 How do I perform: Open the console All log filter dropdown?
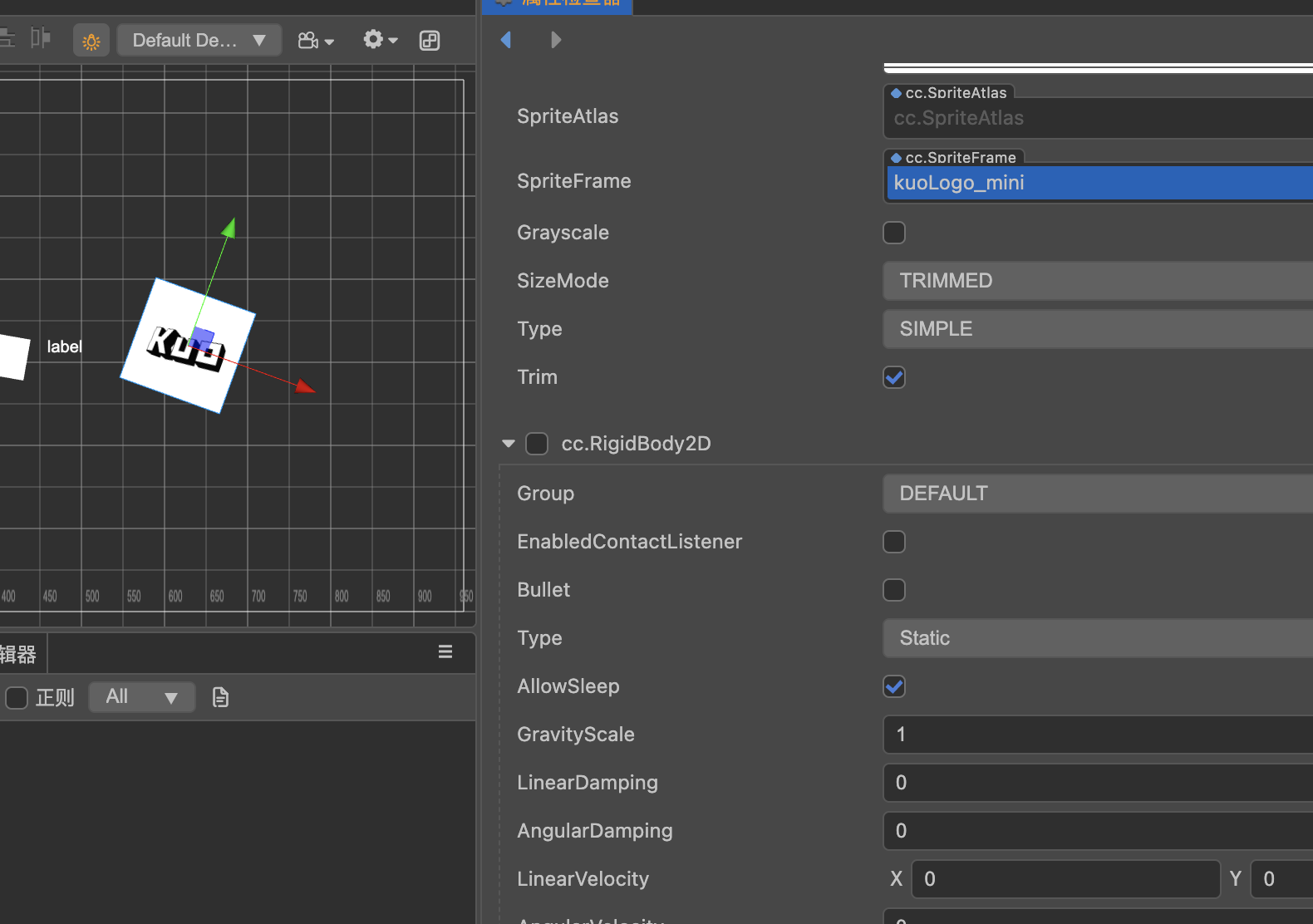tap(142, 697)
